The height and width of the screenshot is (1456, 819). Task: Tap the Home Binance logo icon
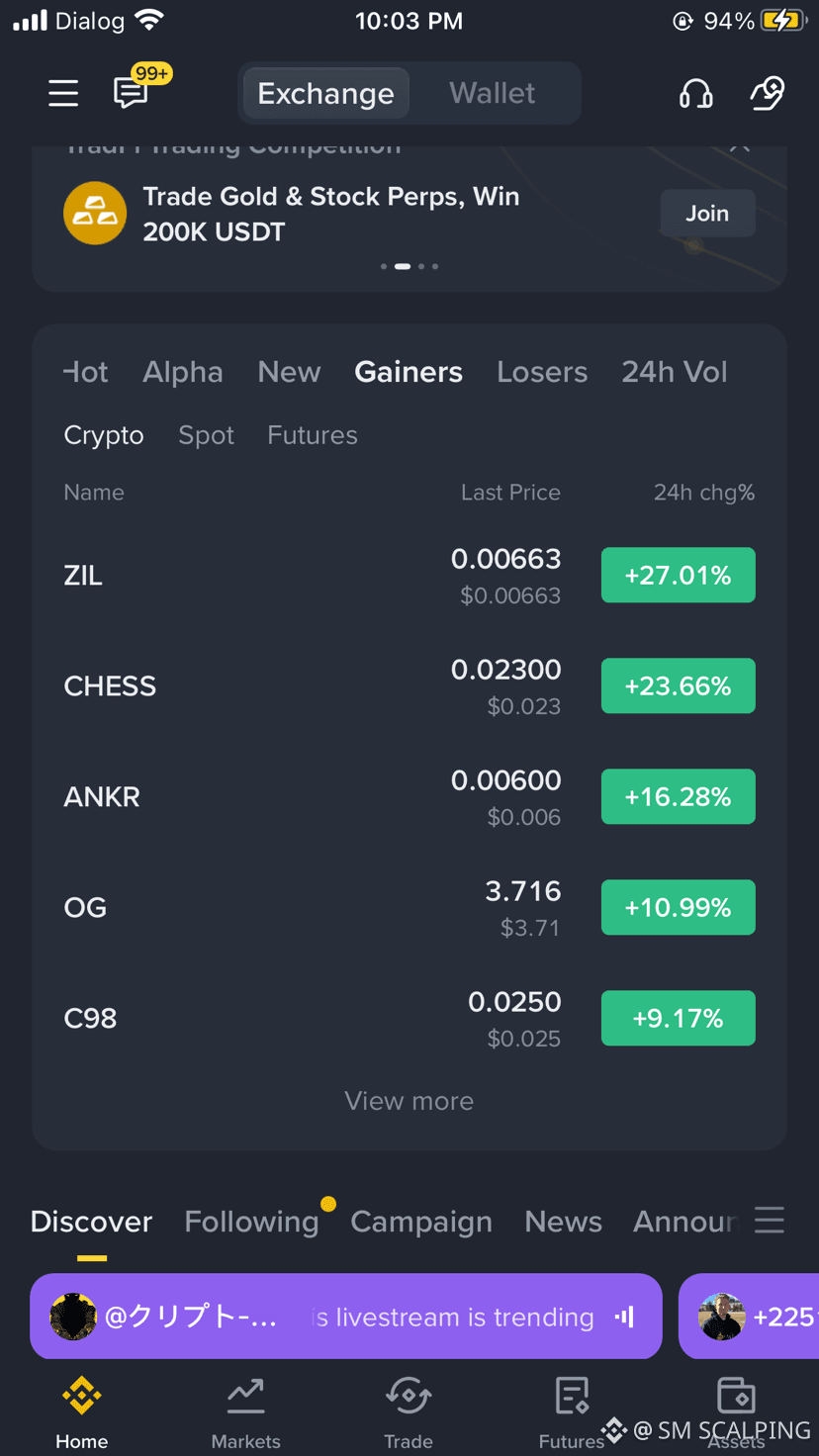pyautogui.click(x=82, y=1396)
